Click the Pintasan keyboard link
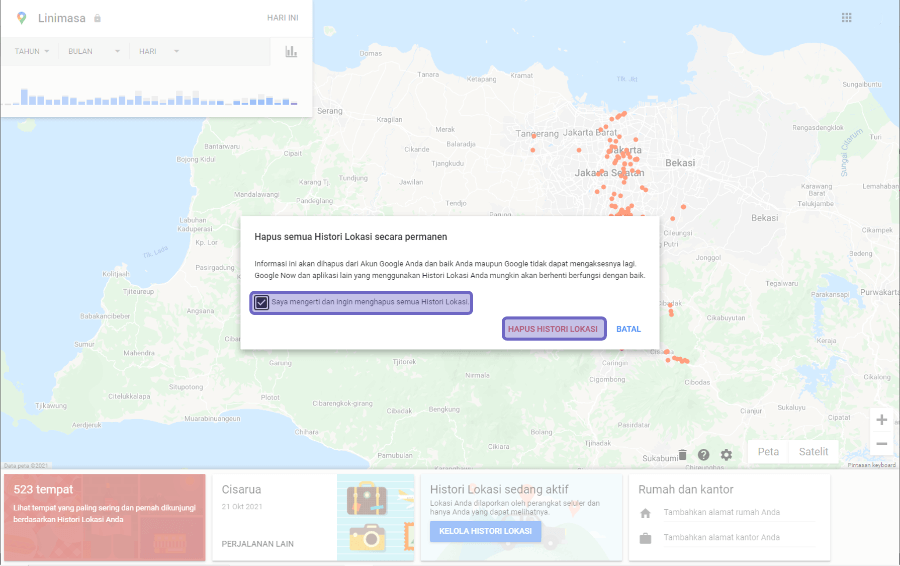900x566 pixels. pyautogui.click(x=871, y=465)
